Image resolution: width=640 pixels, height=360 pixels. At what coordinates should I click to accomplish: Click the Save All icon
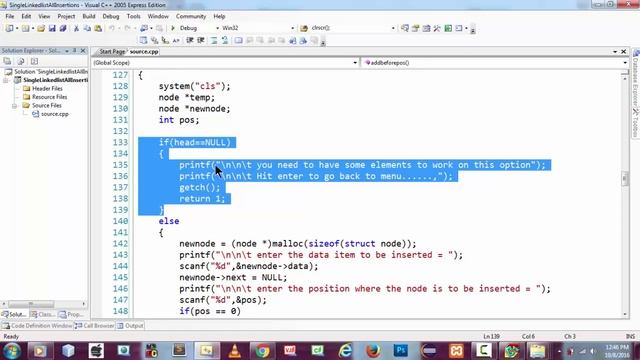point(63,28)
